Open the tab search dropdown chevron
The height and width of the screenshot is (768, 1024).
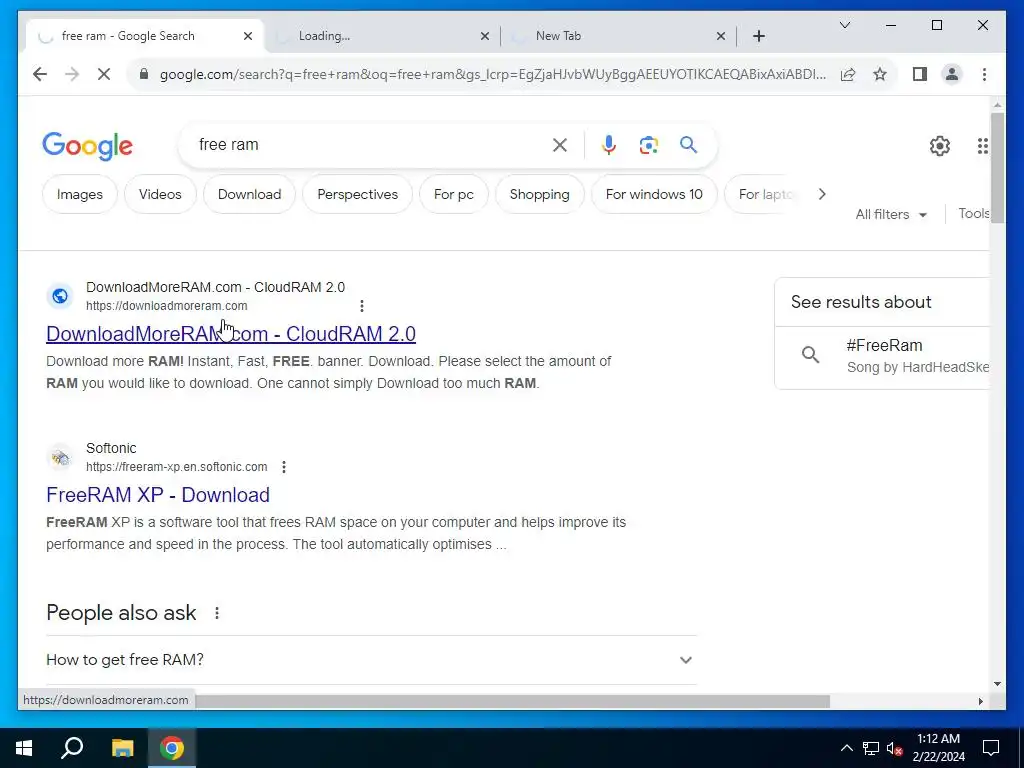point(845,25)
